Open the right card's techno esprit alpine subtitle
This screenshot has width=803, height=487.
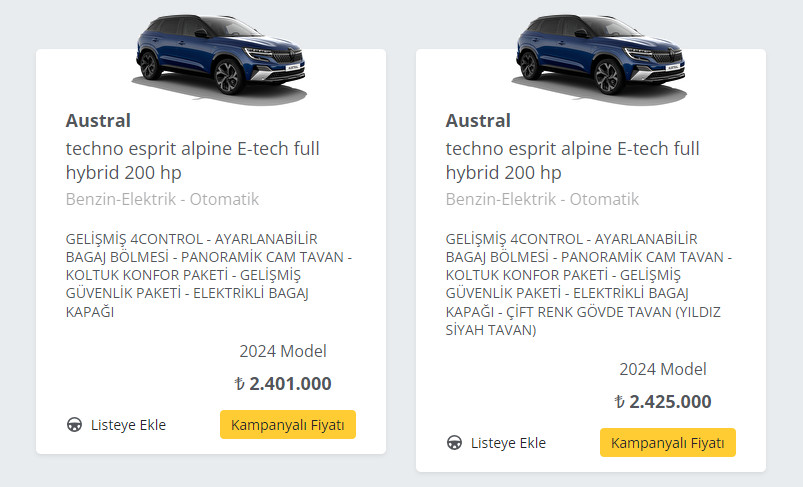[573, 160]
